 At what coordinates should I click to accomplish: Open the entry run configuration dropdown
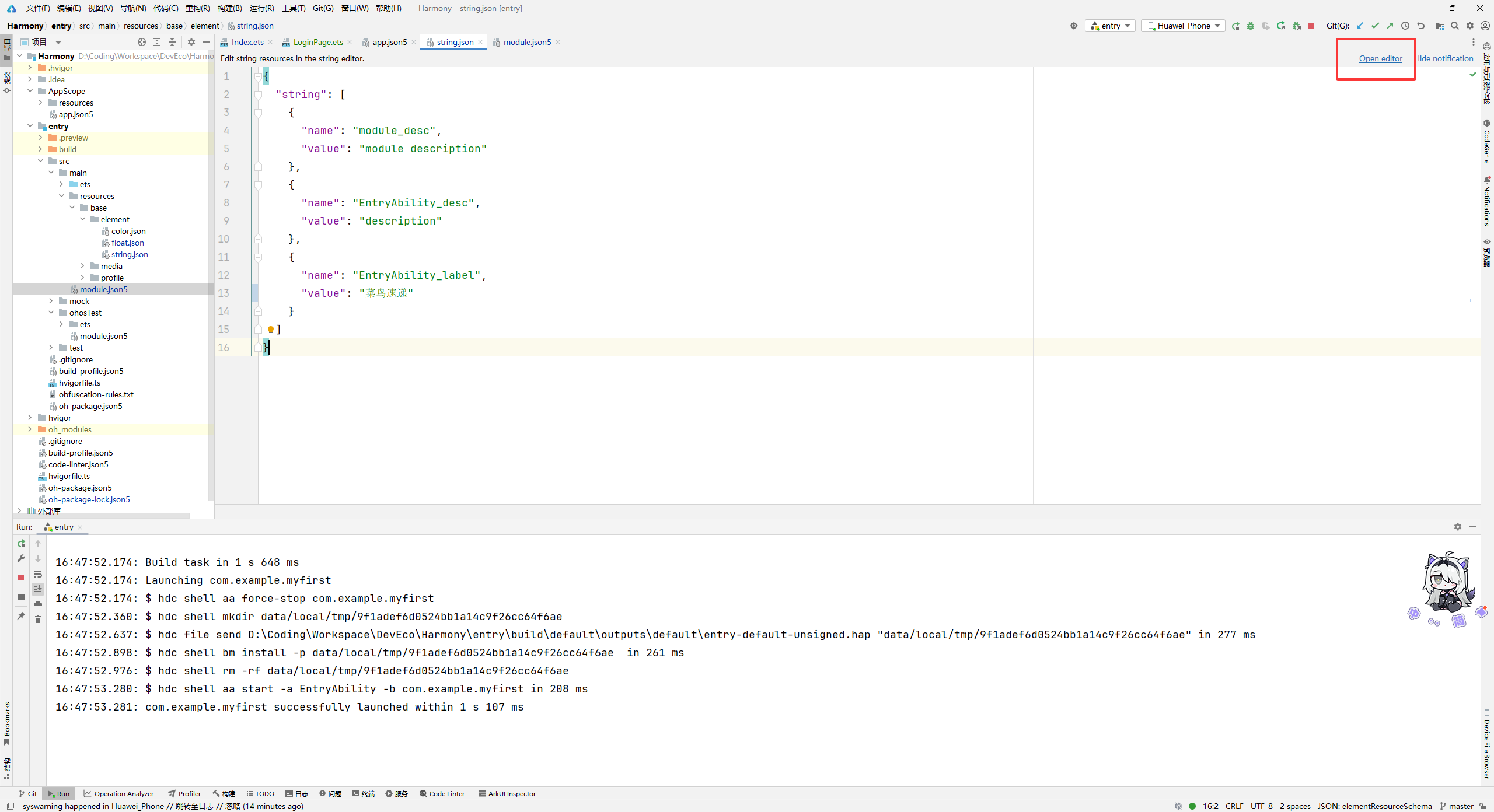(x=1110, y=26)
